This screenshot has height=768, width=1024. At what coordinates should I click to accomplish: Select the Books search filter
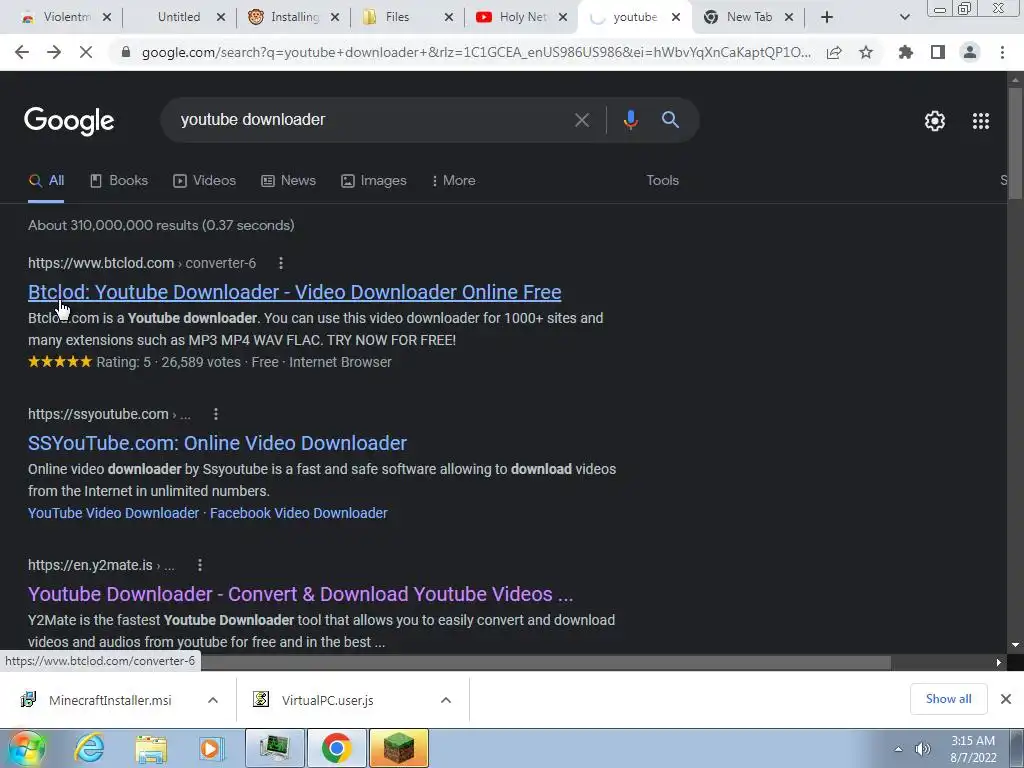tap(119, 181)
